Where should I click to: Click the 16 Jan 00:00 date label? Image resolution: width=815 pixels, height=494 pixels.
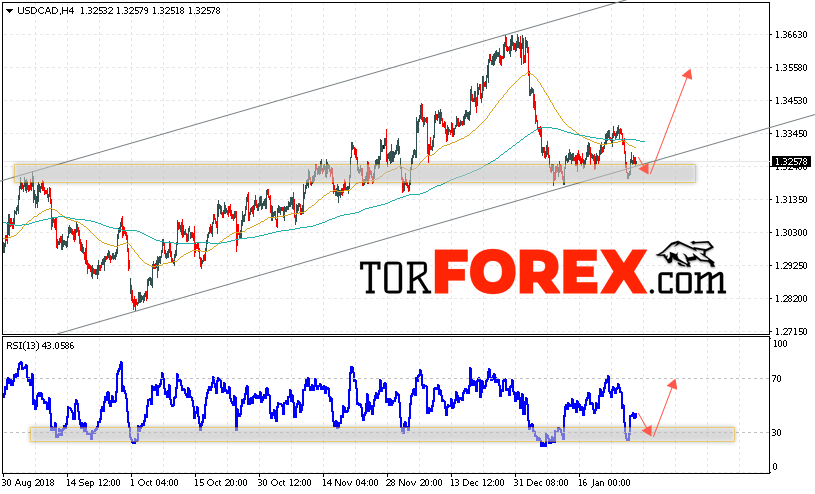click(605, 483)
